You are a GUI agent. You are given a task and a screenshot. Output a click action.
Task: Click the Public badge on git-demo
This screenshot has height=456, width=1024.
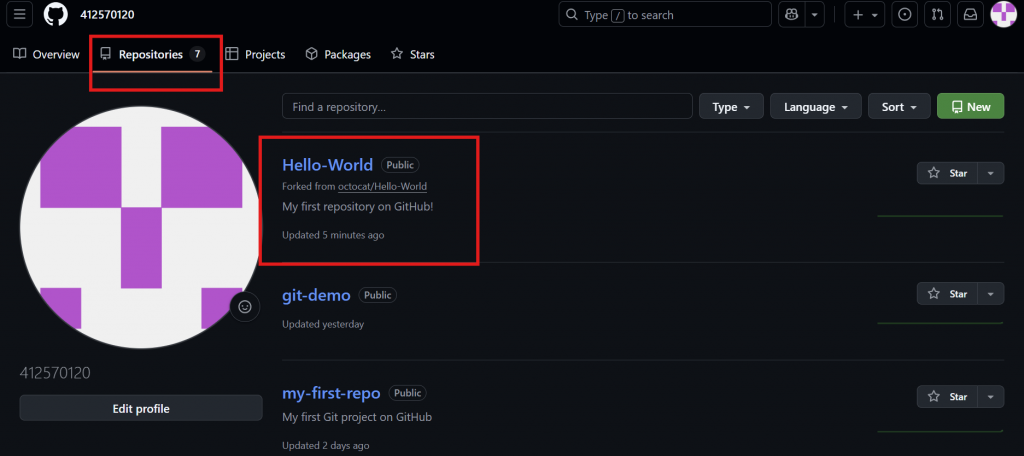(x=377, y=295)
